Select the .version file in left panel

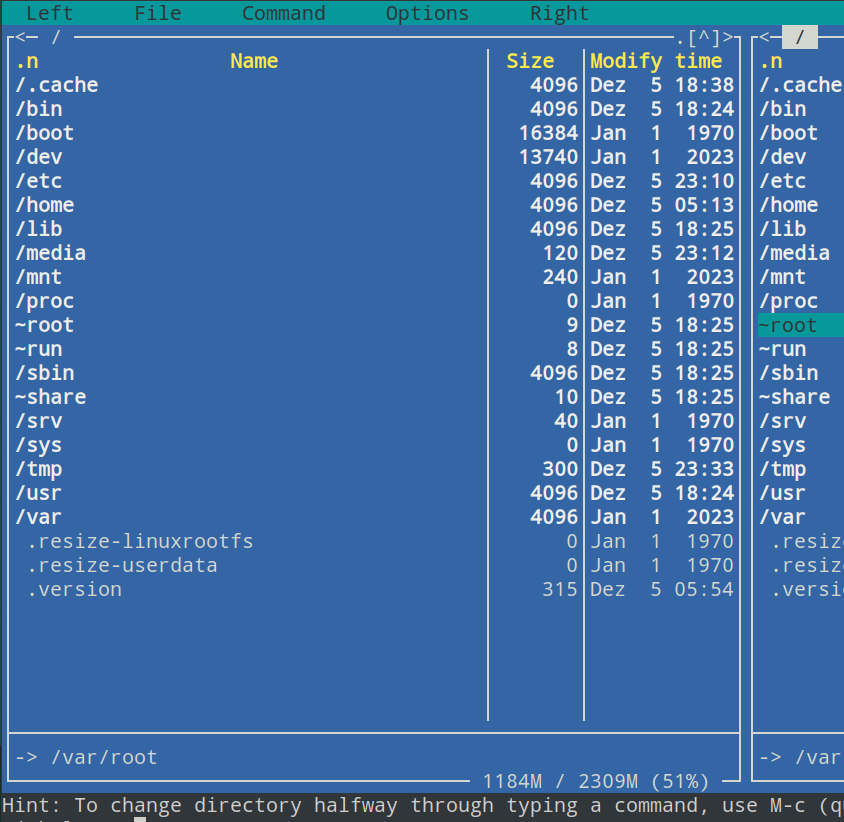tap(74, 589)
